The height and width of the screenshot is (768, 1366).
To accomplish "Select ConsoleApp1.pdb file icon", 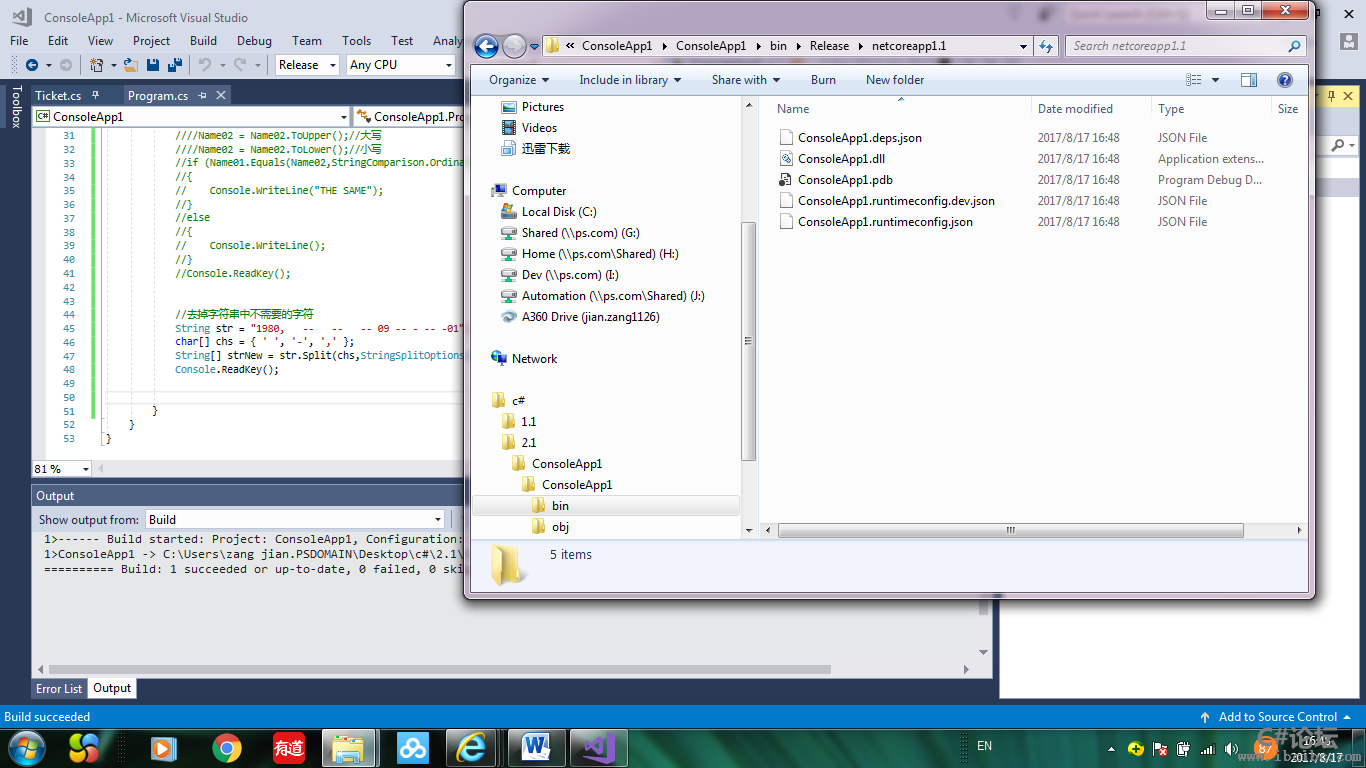I will tap(787, 180).
